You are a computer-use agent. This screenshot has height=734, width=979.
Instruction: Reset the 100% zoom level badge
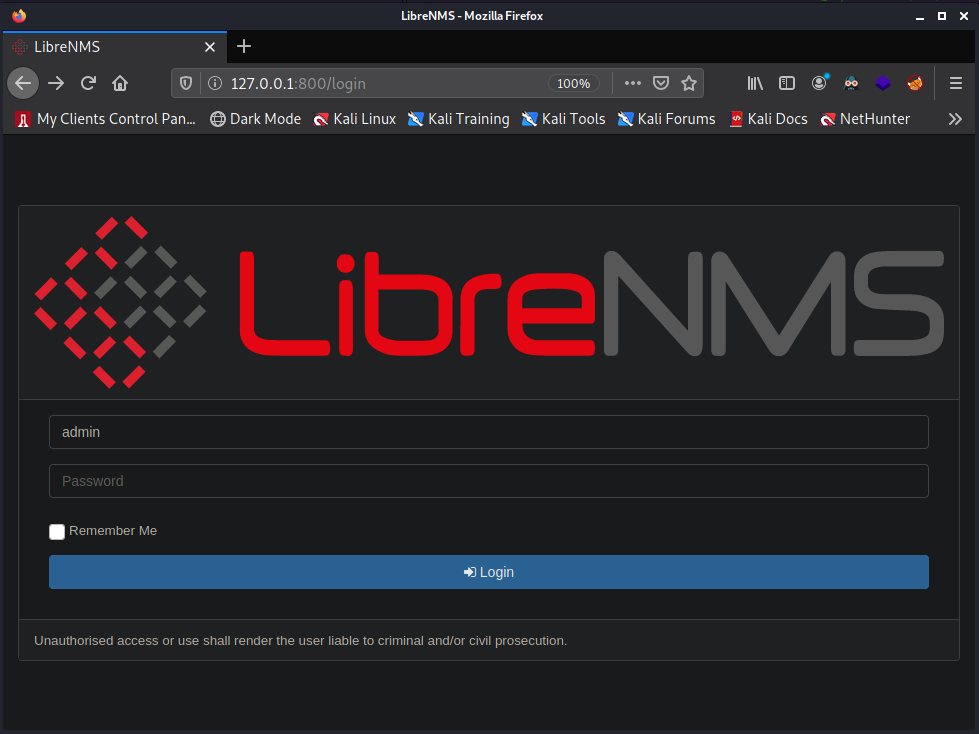tap(573, 83)
